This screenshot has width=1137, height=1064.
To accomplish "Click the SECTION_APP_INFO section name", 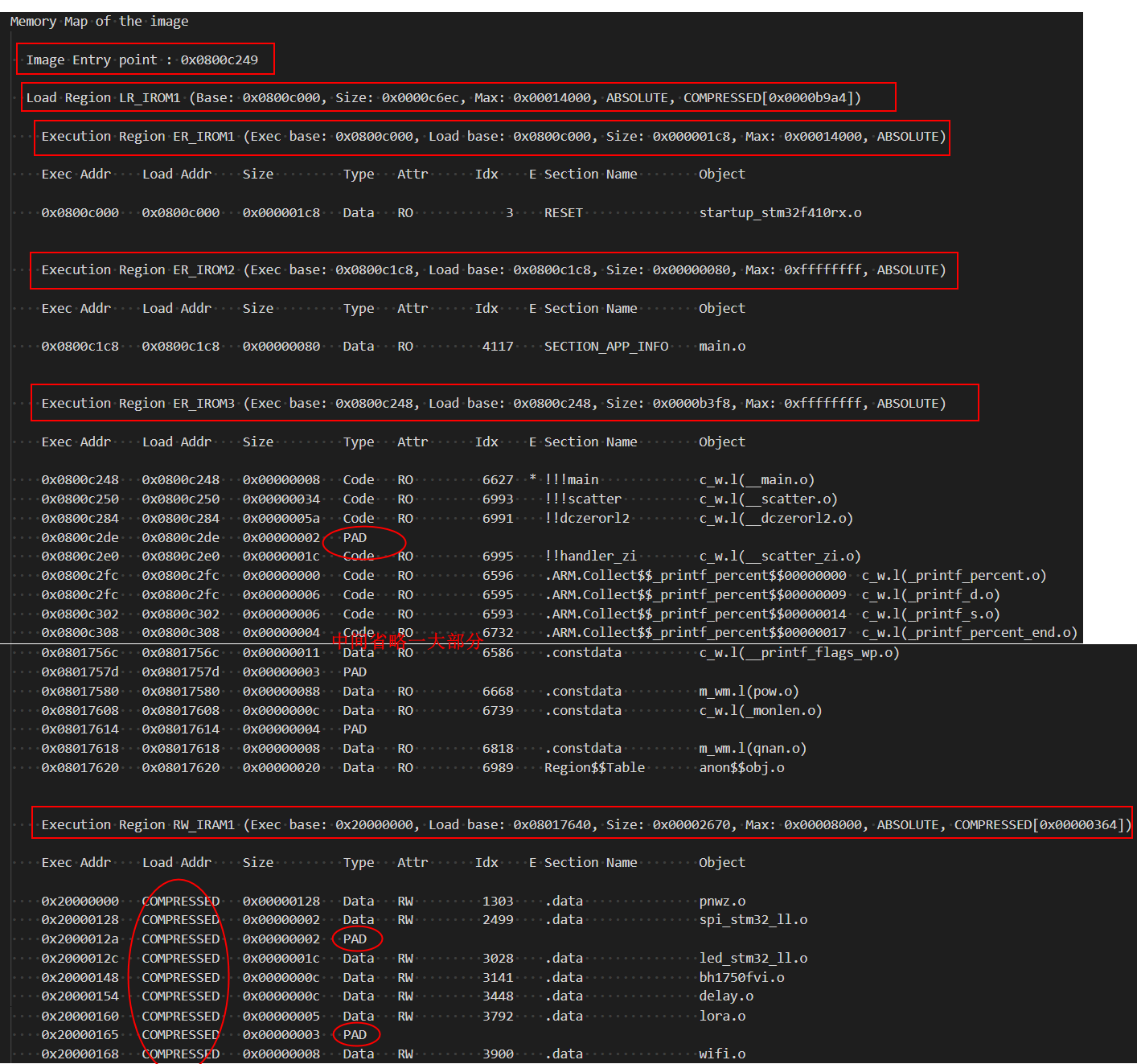I will pos(606,347).
